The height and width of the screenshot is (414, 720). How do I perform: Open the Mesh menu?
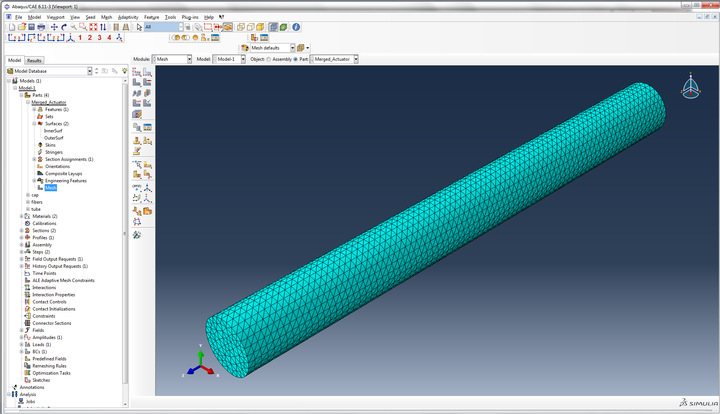pos(107,17)
